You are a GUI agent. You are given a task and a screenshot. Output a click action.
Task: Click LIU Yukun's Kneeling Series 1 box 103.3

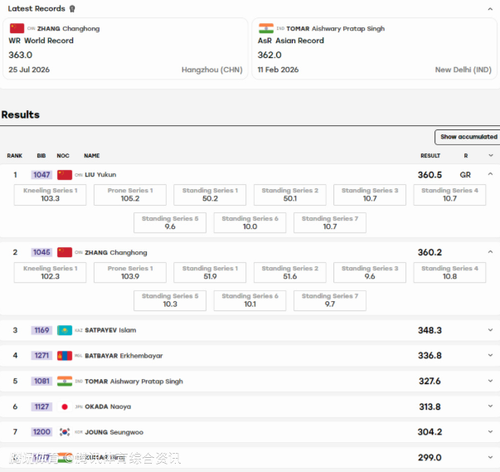coord(50,195)
